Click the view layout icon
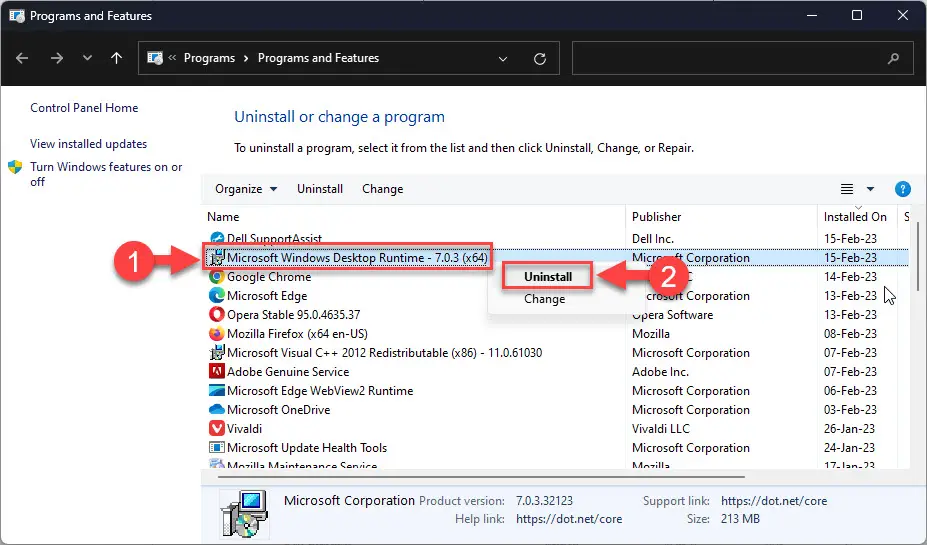The width and height of the screenshot is (927, 545). click(x=847, y=189)
